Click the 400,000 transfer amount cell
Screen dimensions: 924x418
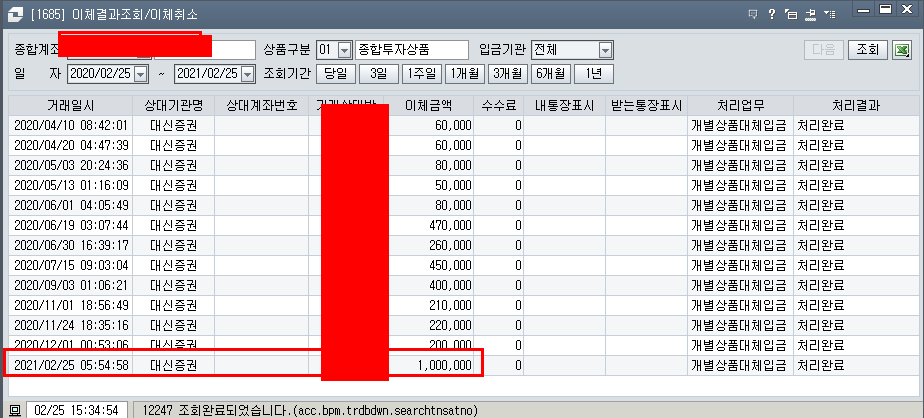point(429,286)
